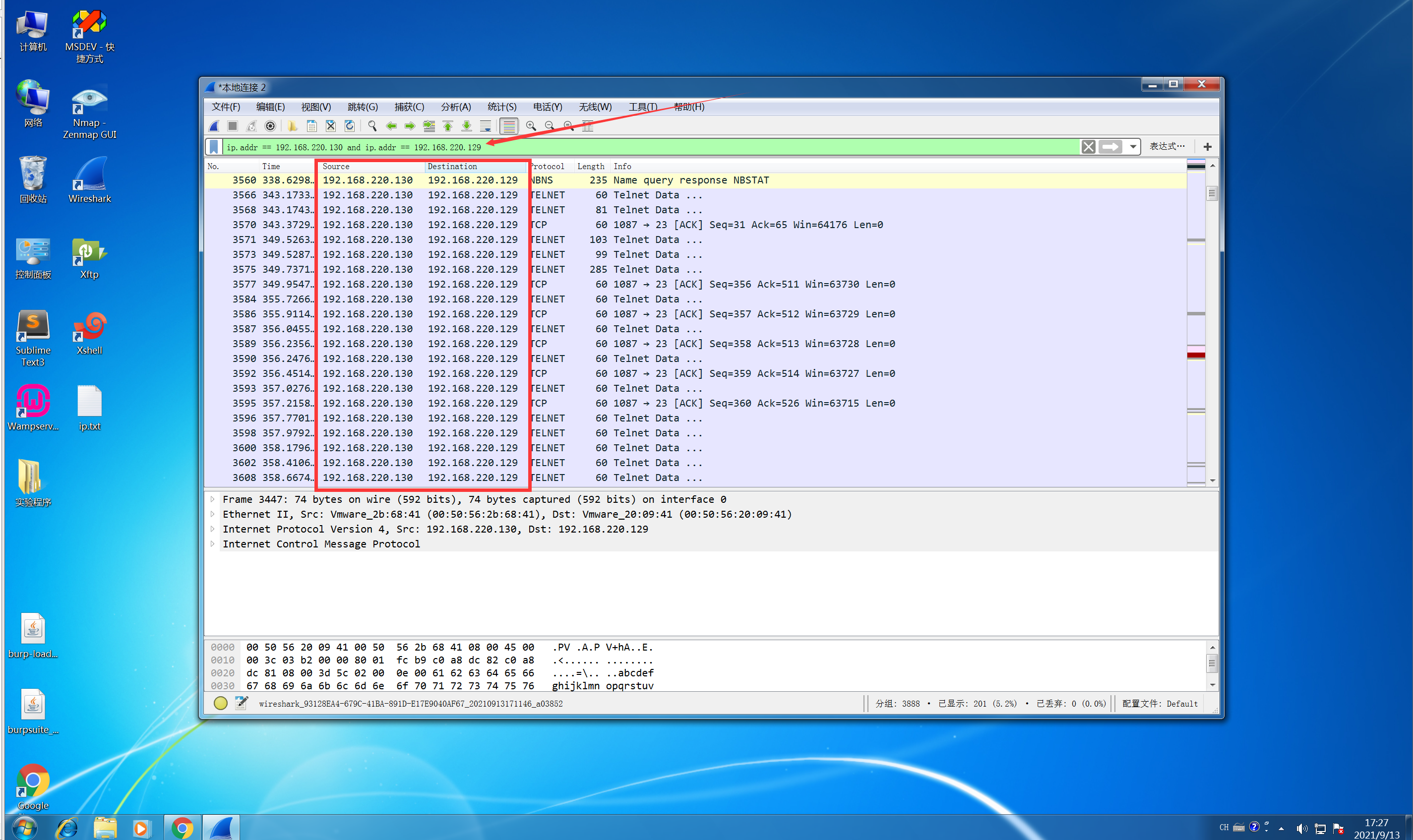The width and height of the screenshot is (1413, 840).
Task: Close this capture file
Action: (331, 126)
